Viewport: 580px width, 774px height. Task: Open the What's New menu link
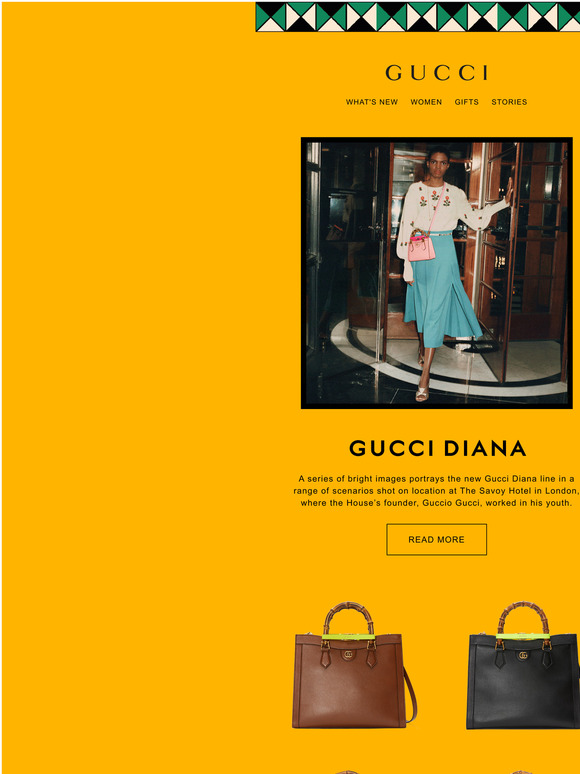tap(372, 102)
